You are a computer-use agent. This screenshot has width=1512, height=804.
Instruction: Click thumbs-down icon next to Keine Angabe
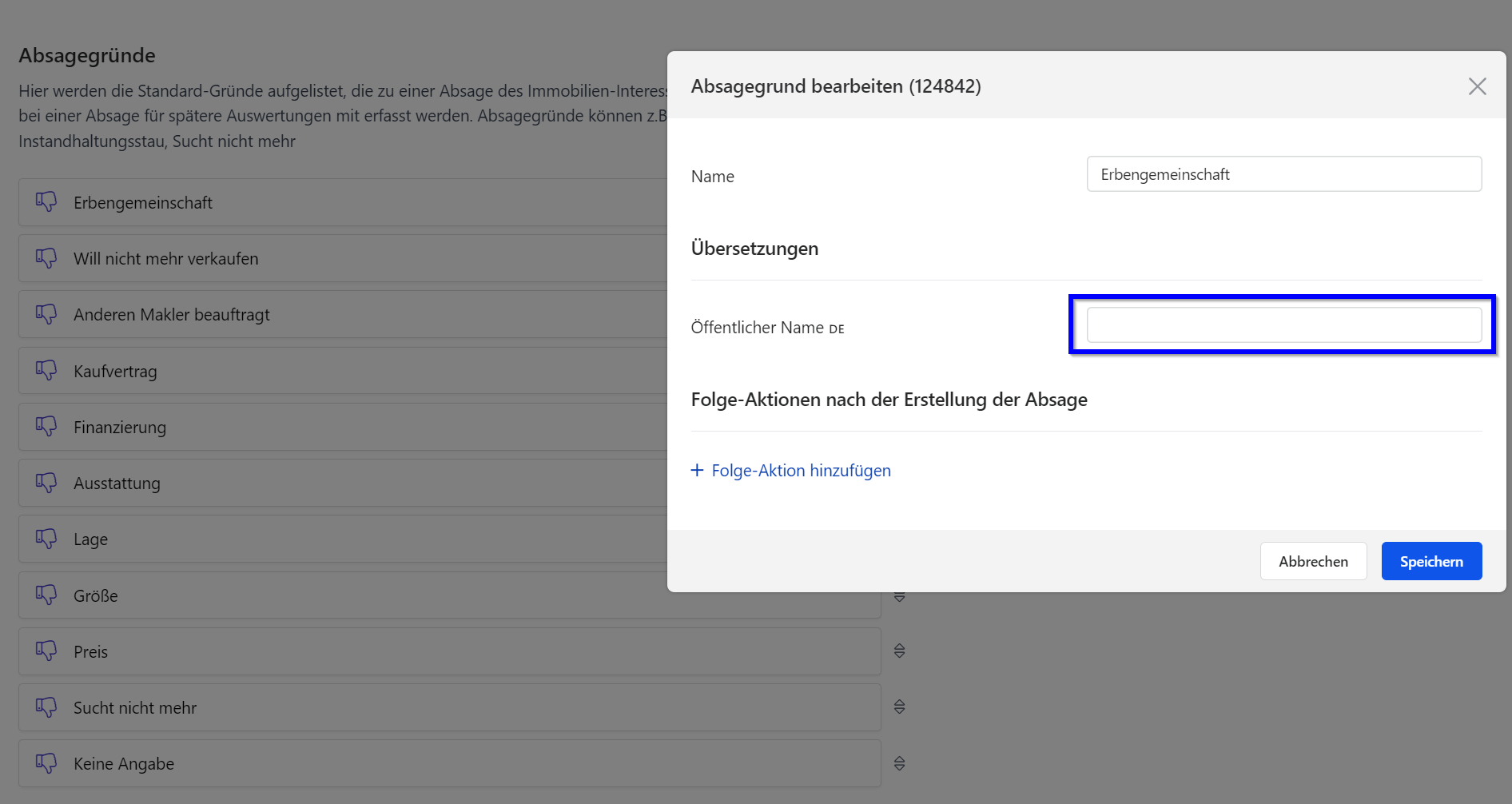pos(46,763)
